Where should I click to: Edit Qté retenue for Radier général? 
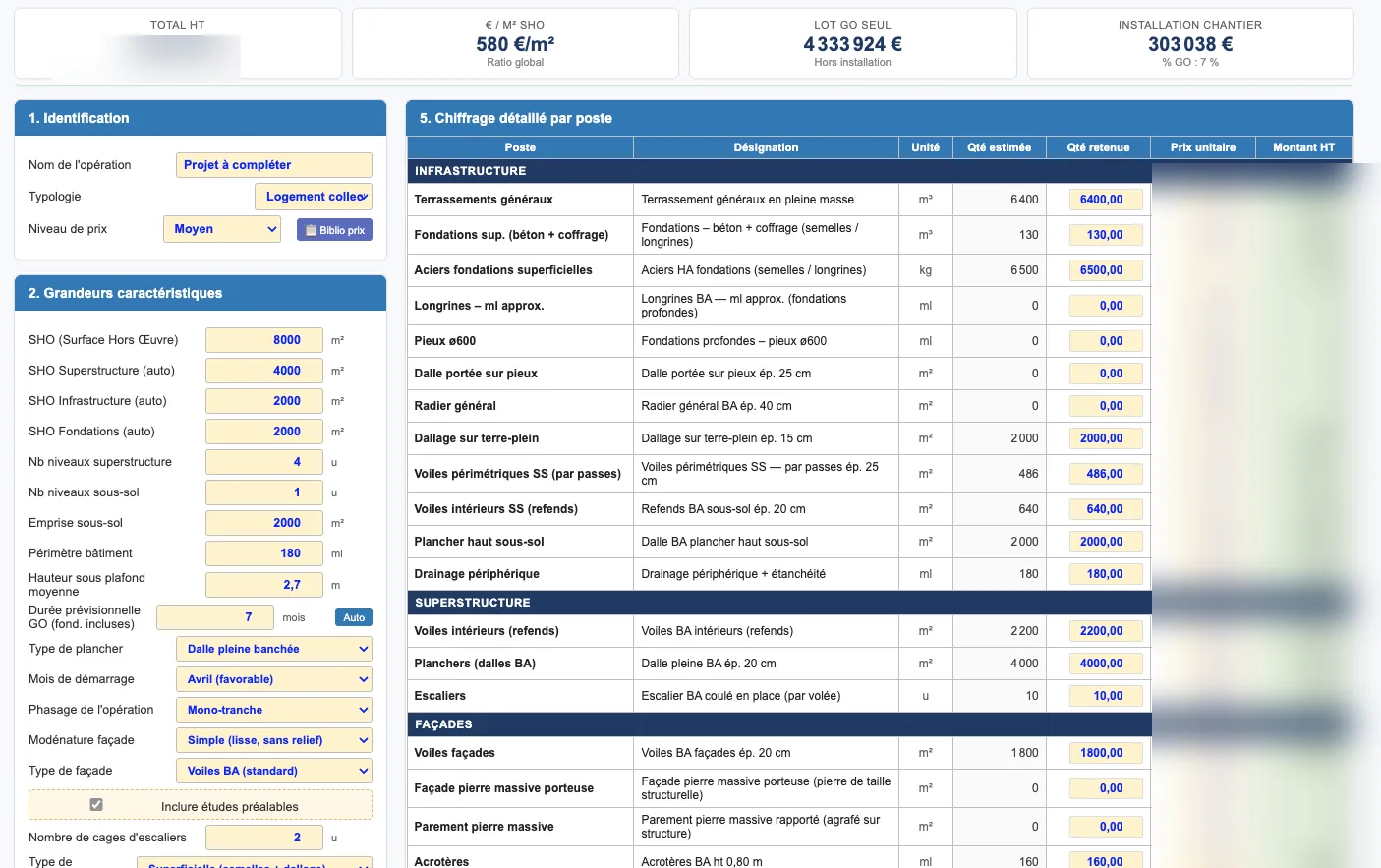pyautogui.click(x=1106, y=406)
